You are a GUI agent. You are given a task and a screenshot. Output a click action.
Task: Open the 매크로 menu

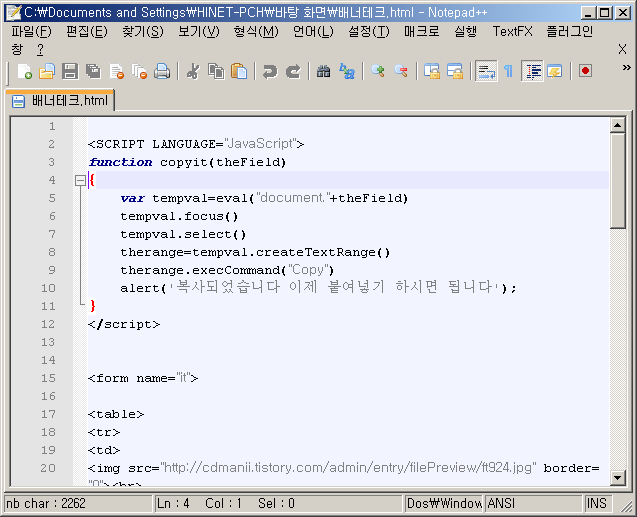421,32
